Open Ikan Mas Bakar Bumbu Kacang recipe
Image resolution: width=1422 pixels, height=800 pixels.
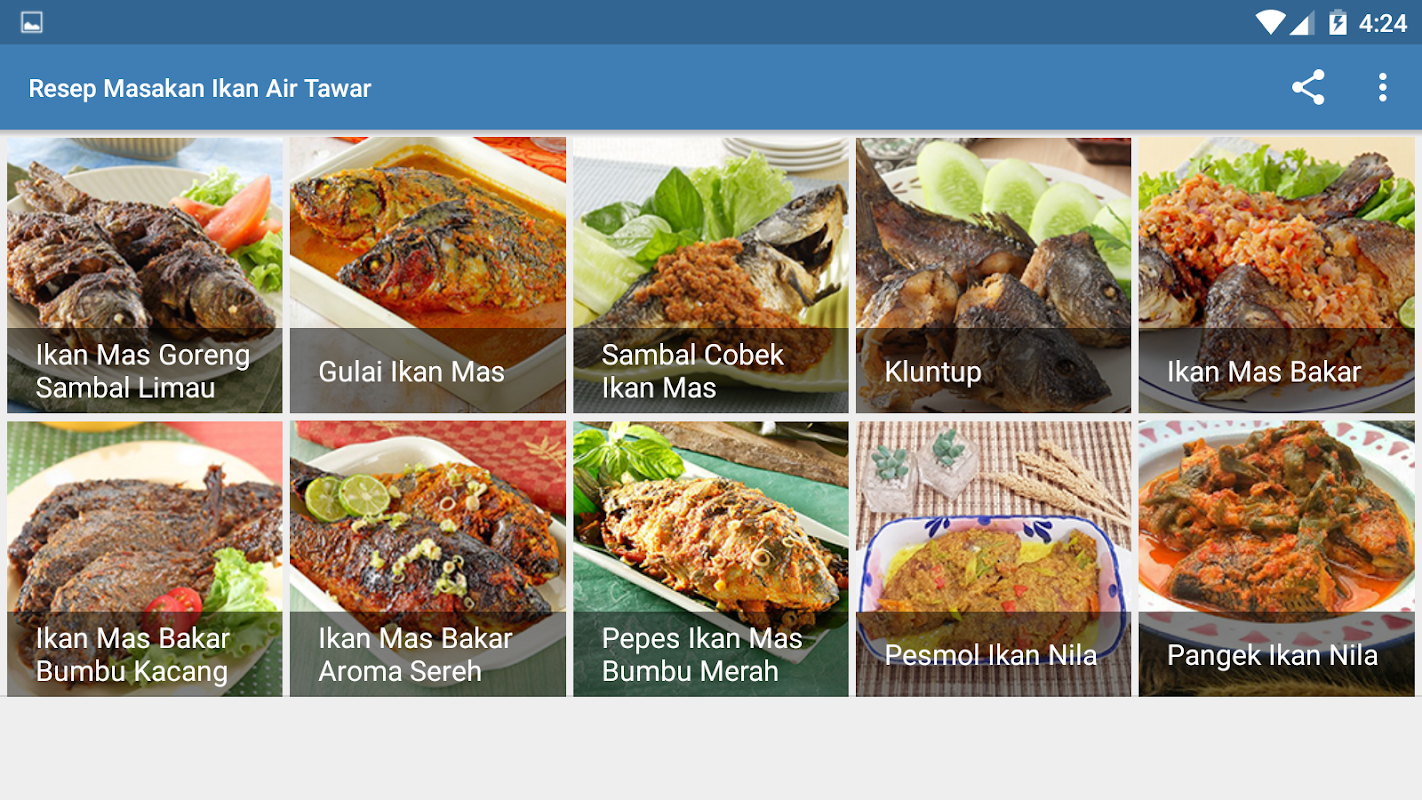pos(145,558)
